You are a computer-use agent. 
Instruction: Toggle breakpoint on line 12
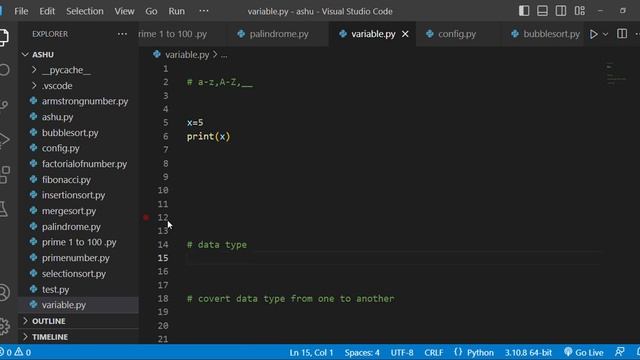click(x=146, y=218)
